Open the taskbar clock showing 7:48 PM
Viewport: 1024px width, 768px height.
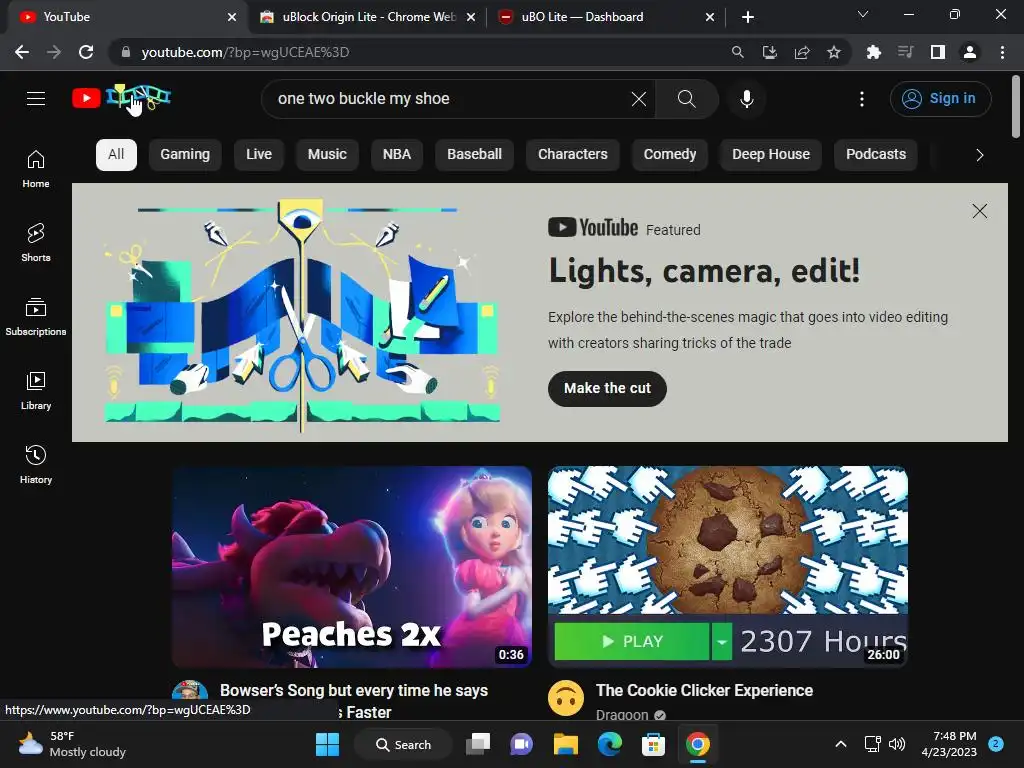[949, 744]
